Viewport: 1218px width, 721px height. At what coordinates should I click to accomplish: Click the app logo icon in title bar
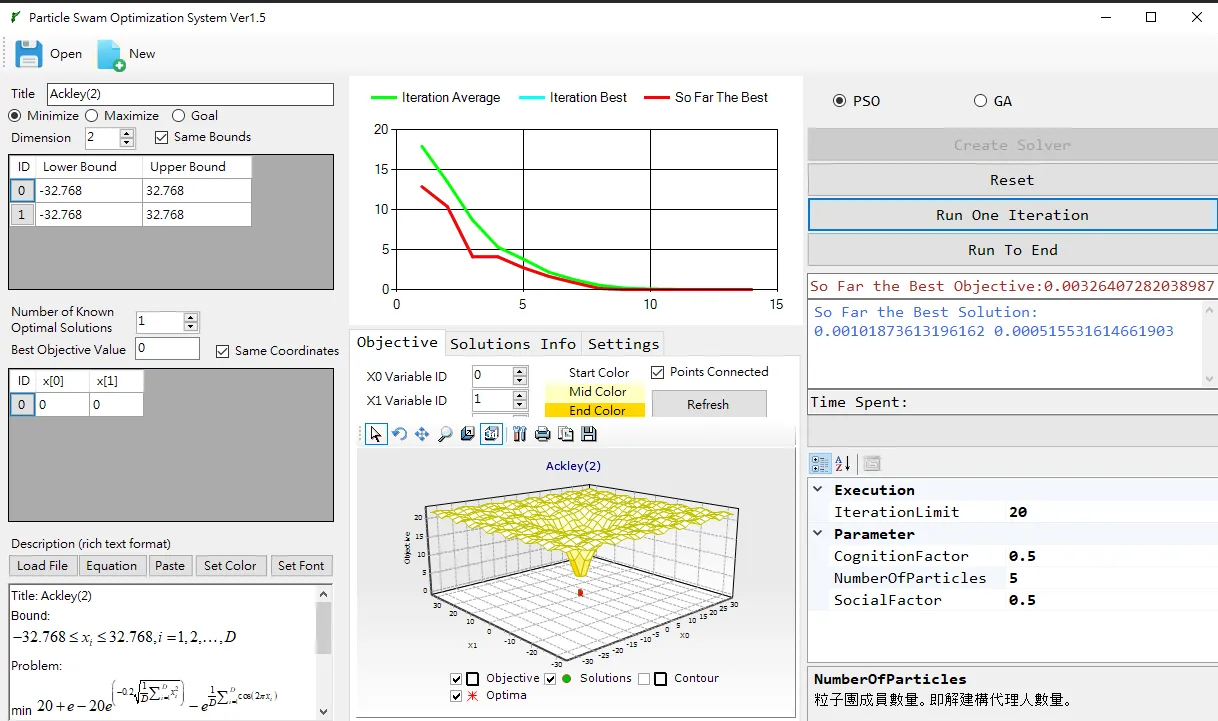(14, 17)
